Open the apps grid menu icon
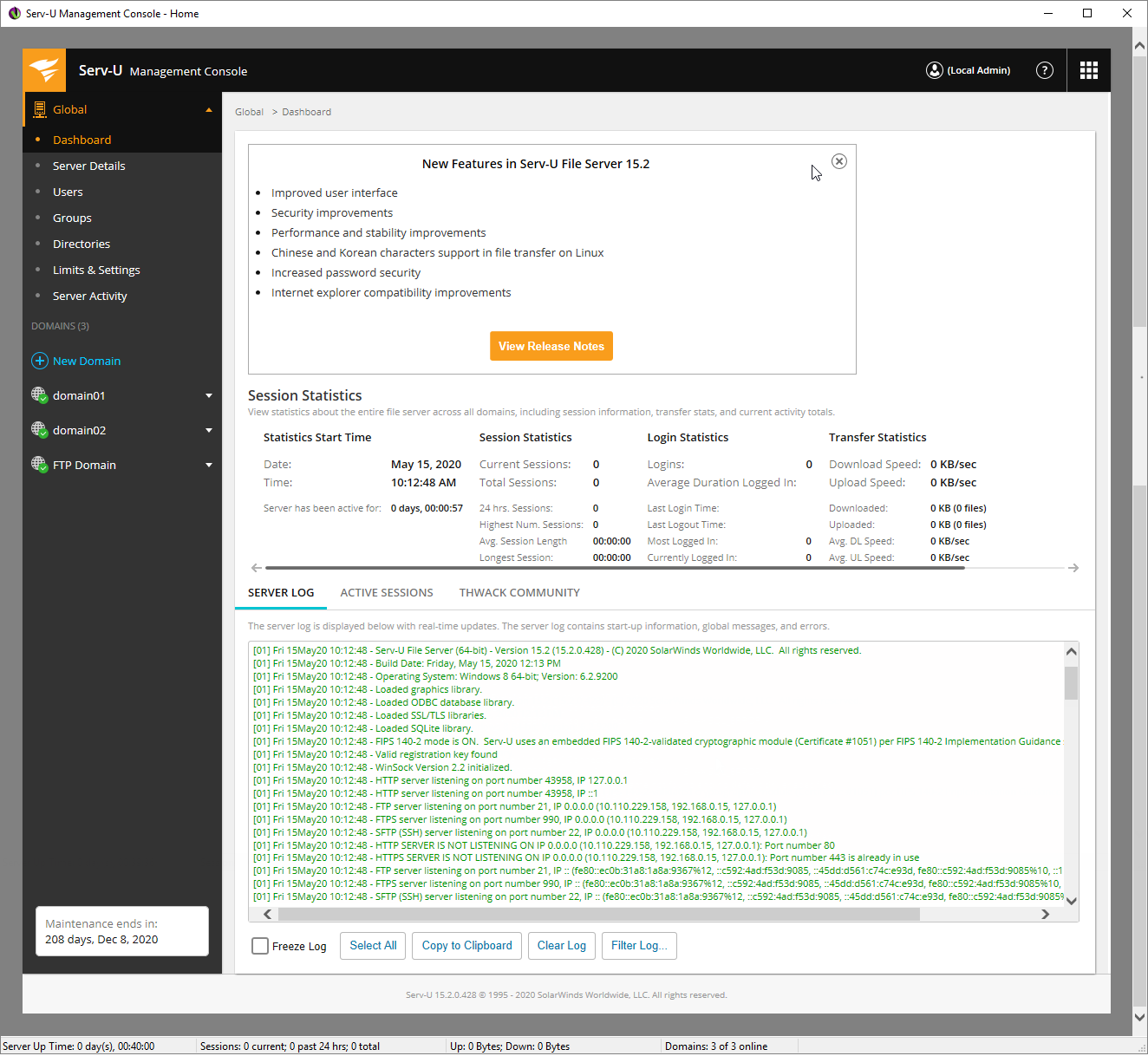 (x=1089, y=70)
